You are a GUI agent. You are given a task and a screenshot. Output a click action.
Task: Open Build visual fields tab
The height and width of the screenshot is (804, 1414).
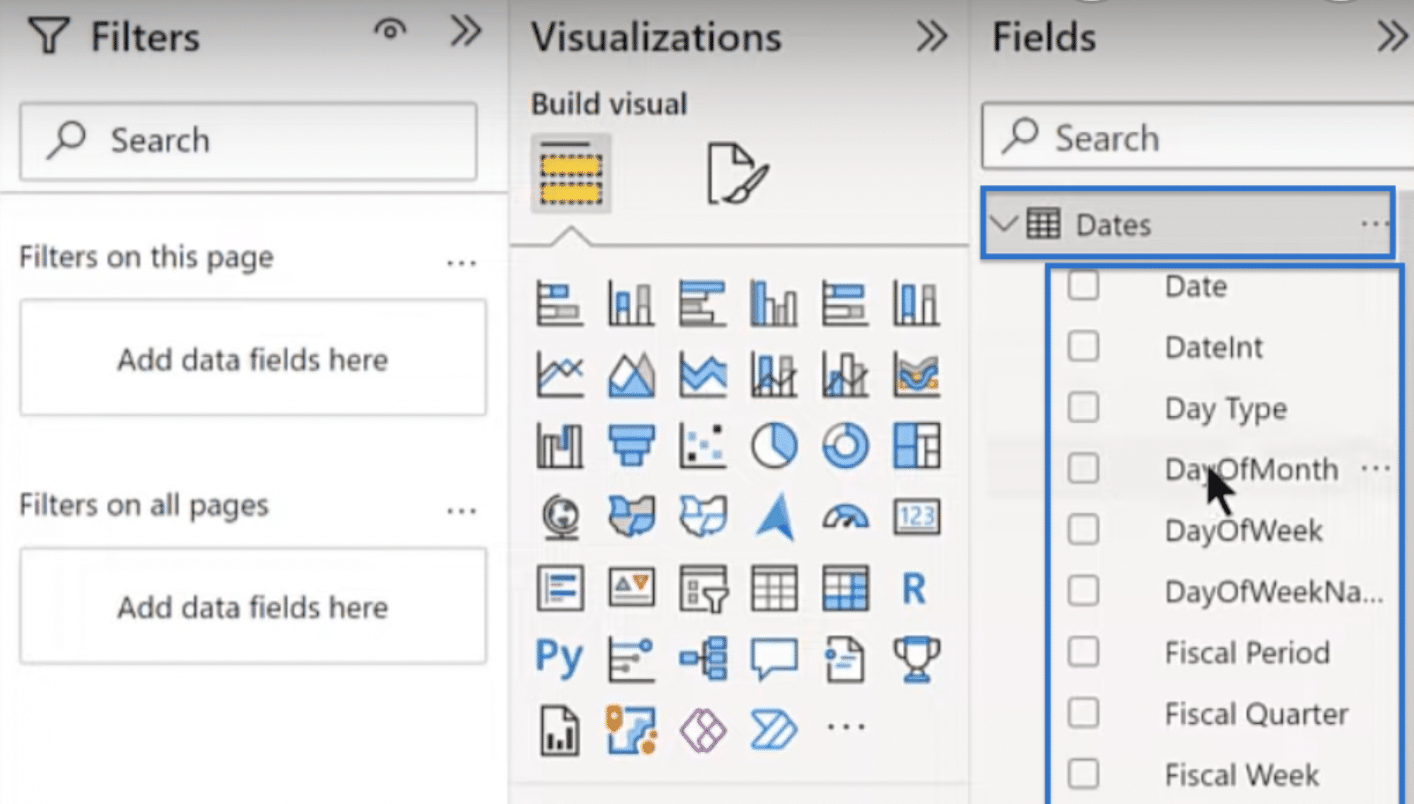(570, 173)
